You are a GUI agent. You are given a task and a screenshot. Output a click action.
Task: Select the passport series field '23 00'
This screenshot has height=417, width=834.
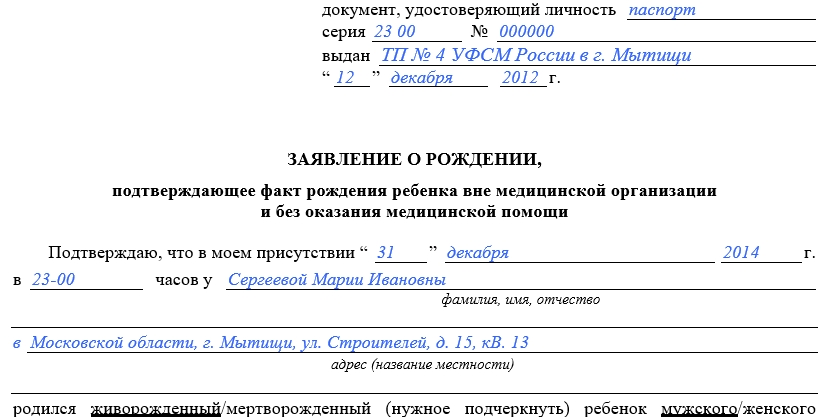(x=393, y=32)
